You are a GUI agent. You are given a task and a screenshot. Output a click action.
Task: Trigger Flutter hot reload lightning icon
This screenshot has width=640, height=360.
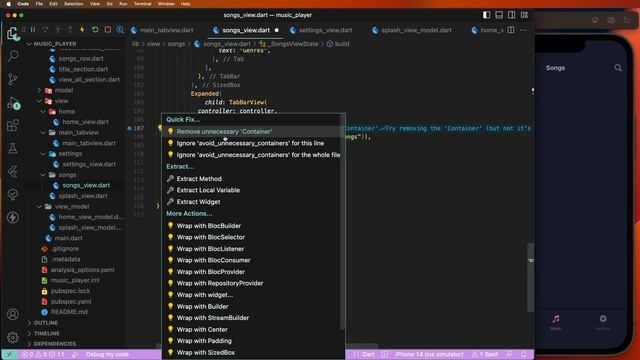[x=82, y=30]
